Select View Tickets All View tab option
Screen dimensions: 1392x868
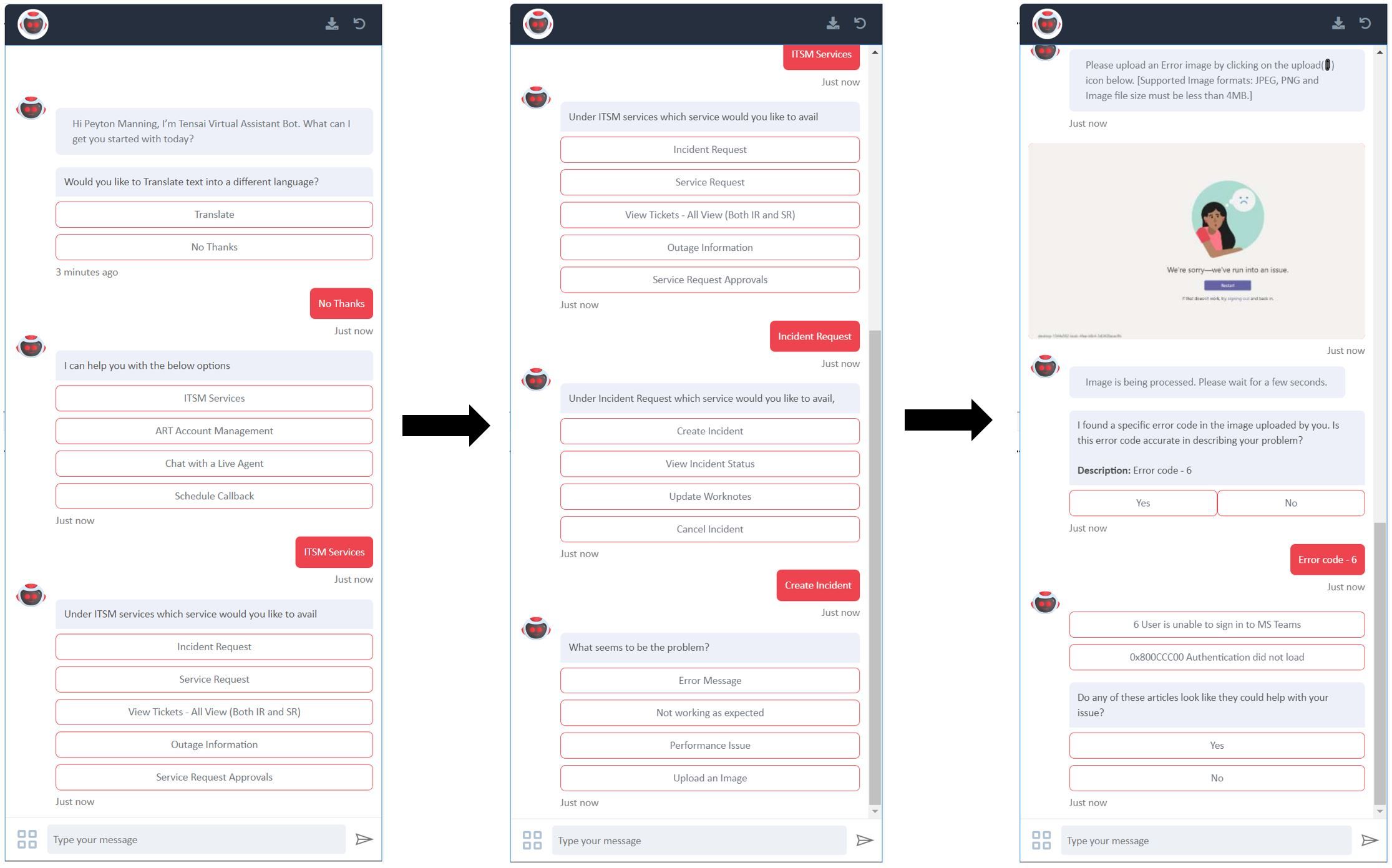point(213,711)
